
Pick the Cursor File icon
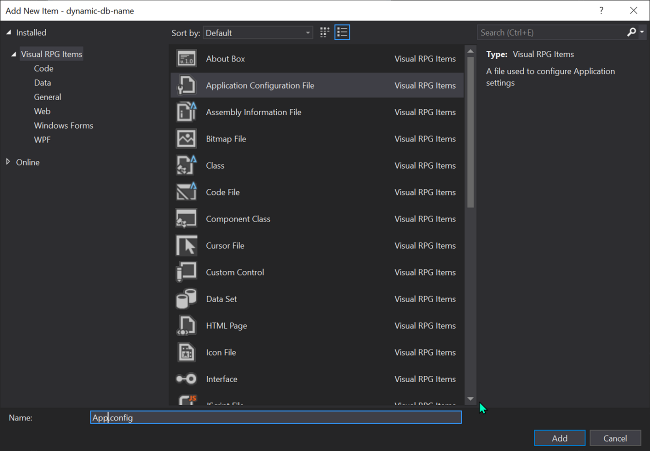point(186,245)
